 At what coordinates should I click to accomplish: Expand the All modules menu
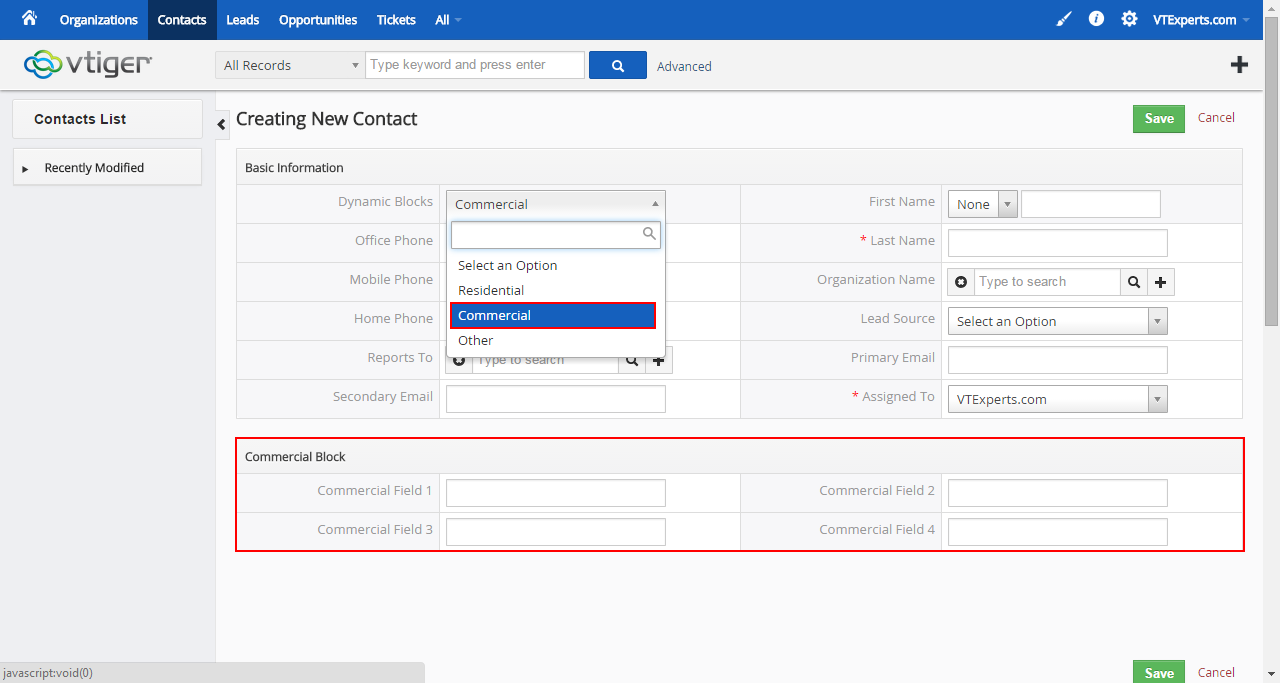click(x=448, y=20)
